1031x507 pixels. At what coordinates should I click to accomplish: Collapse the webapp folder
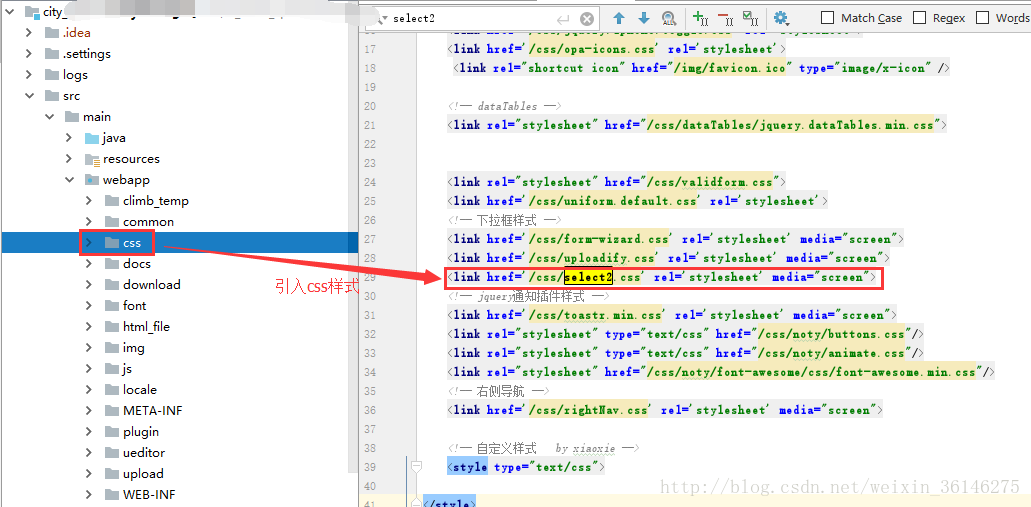69,180
